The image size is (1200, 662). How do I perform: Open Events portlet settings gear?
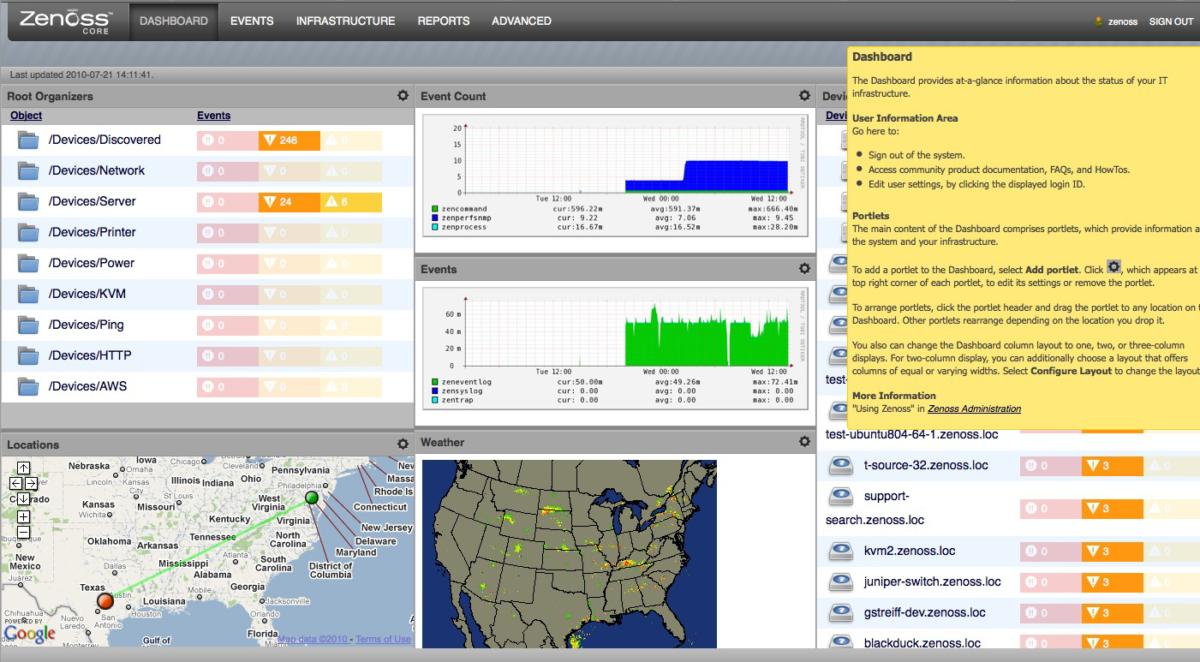coord(804,269)
